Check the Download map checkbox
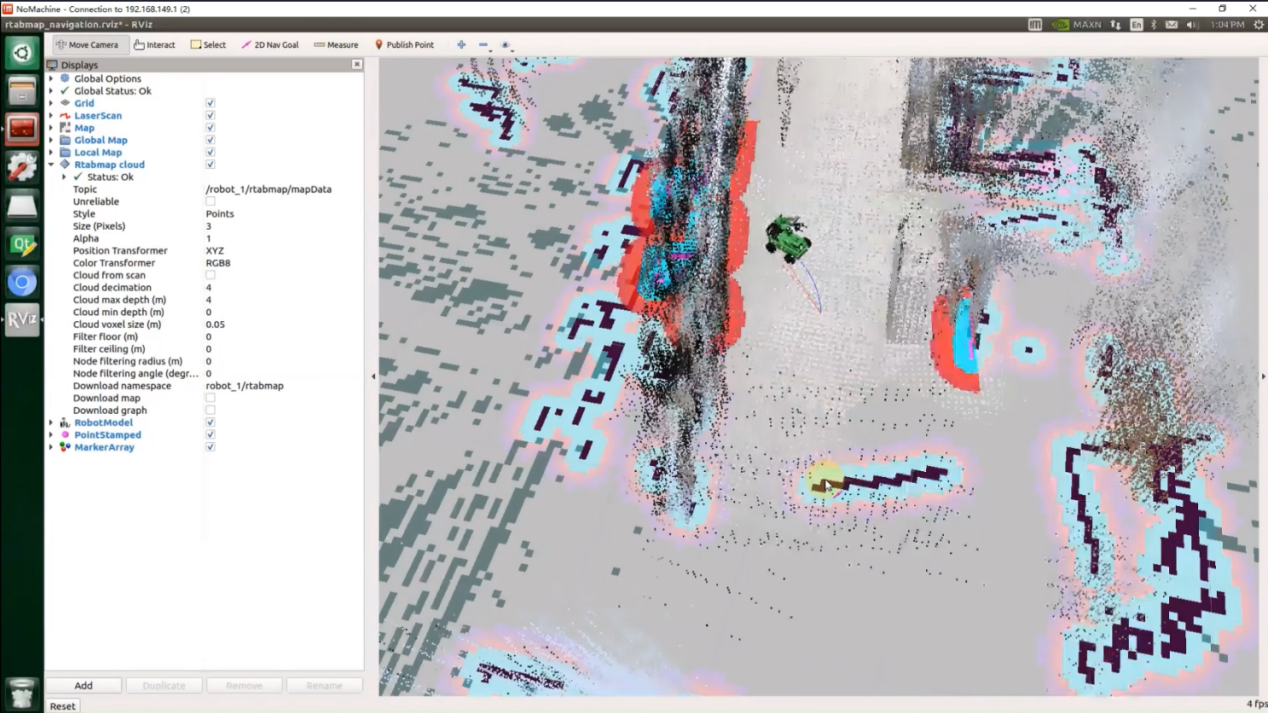 click(210, 398)
